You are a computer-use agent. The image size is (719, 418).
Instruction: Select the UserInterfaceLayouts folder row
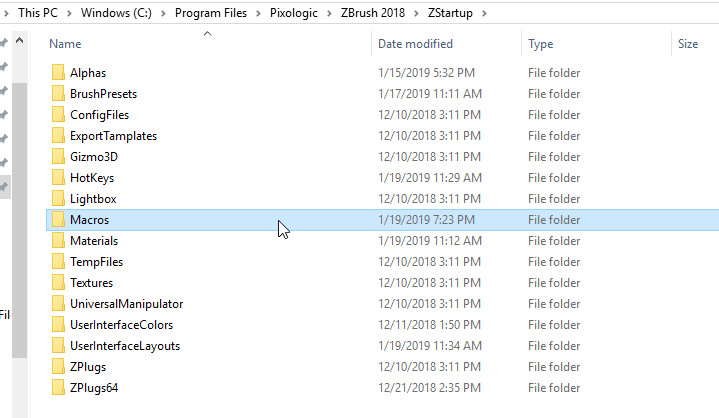pyautogui.click(x=382, y=346)
